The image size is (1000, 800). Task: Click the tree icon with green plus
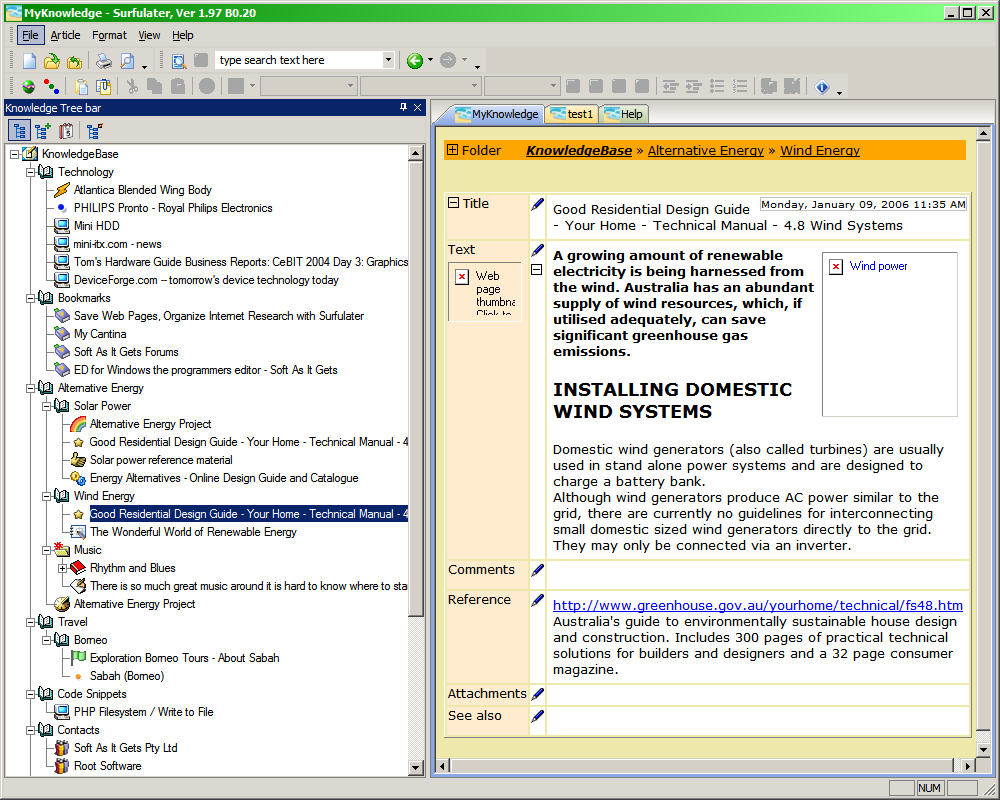pyautogui.click(x=43, y=131)
